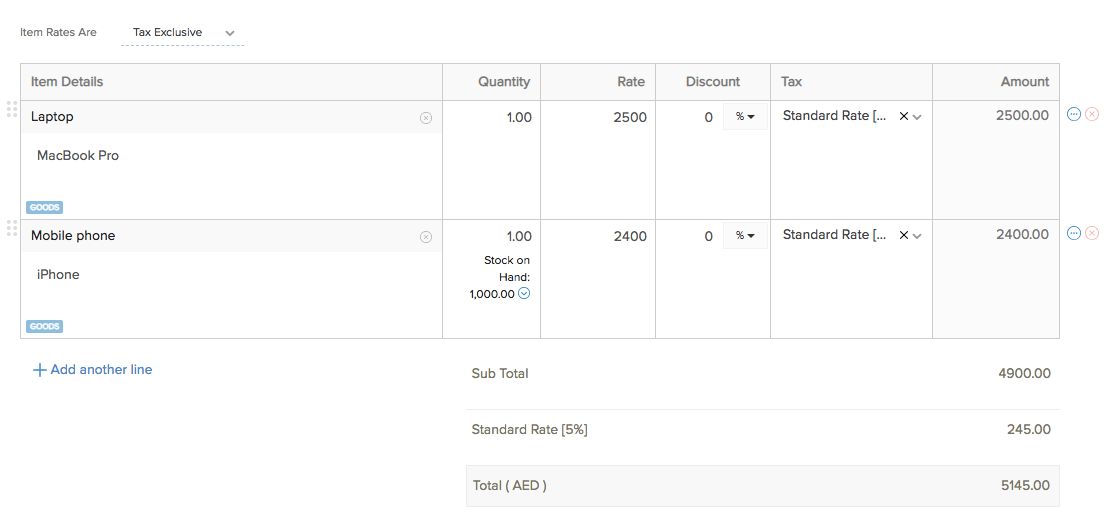This screenshot has height=526, width=1111.
Task: Expand Stock on Hand details for iPhone
Action: tap(524, 294)
